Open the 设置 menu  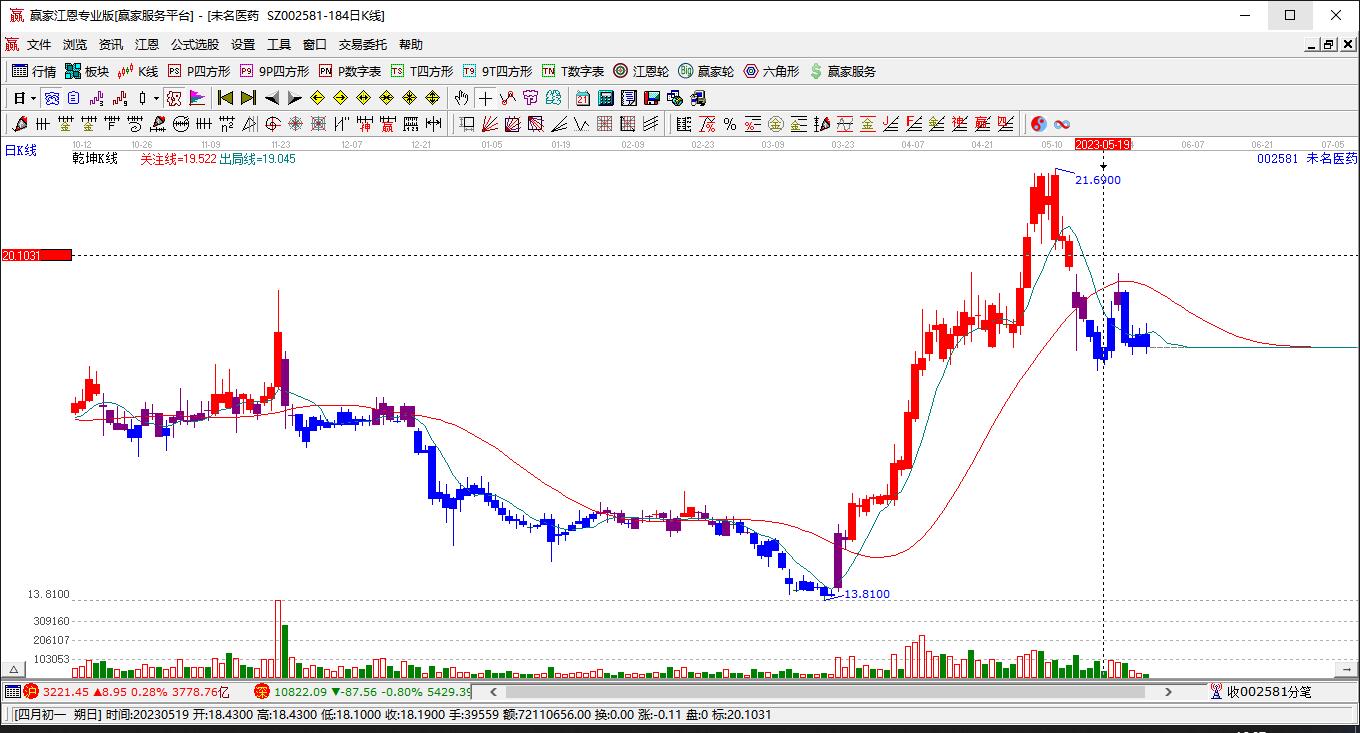click(243, 45)
